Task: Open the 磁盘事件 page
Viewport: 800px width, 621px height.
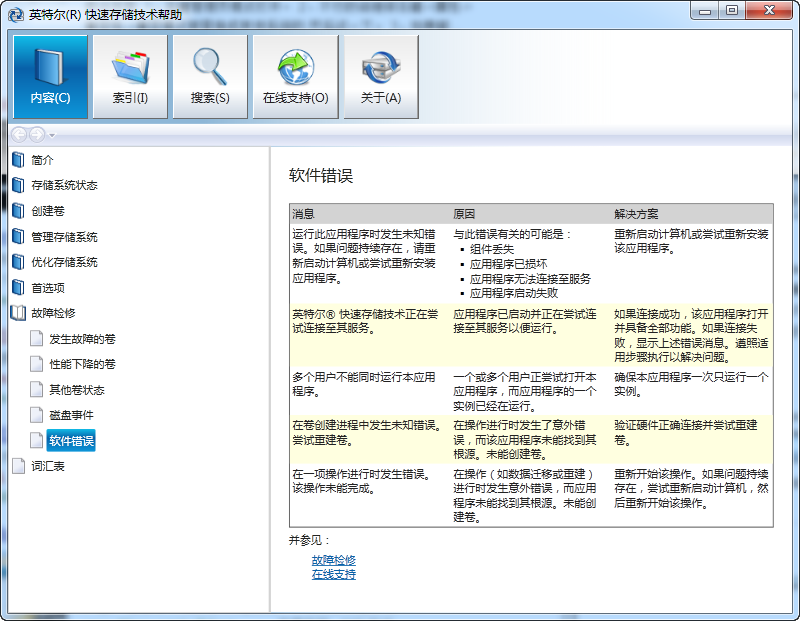Action: click(x=71, y=415)
